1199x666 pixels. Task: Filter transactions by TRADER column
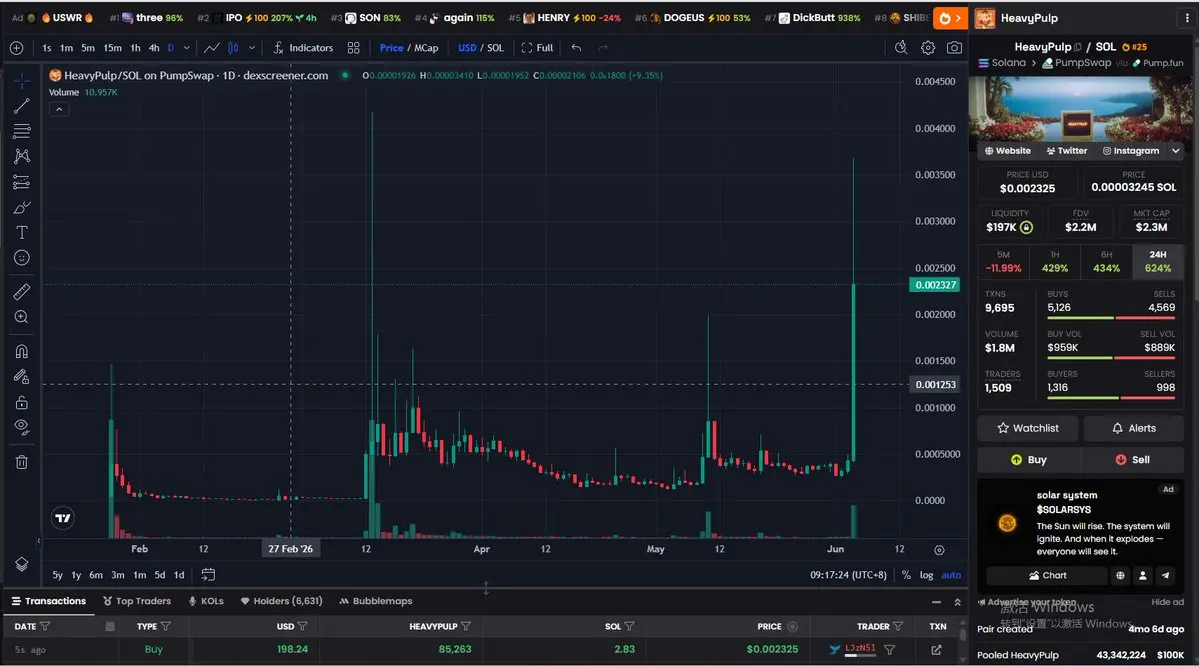898,626
